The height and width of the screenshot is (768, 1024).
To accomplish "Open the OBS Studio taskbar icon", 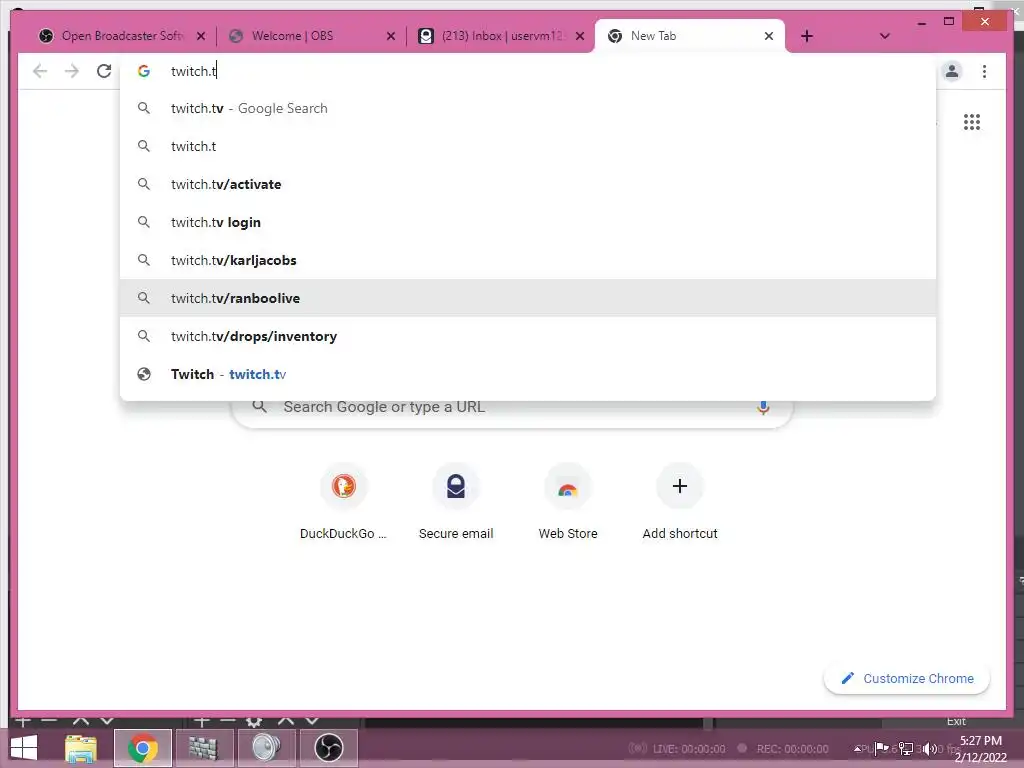I will [328, 748].
